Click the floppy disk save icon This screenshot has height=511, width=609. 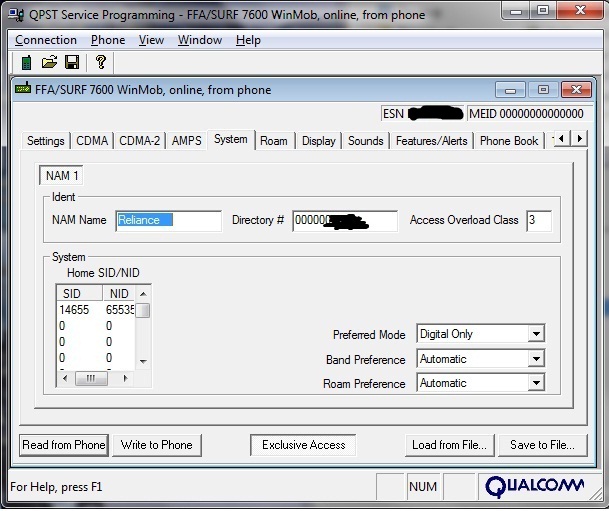[72, 62]
